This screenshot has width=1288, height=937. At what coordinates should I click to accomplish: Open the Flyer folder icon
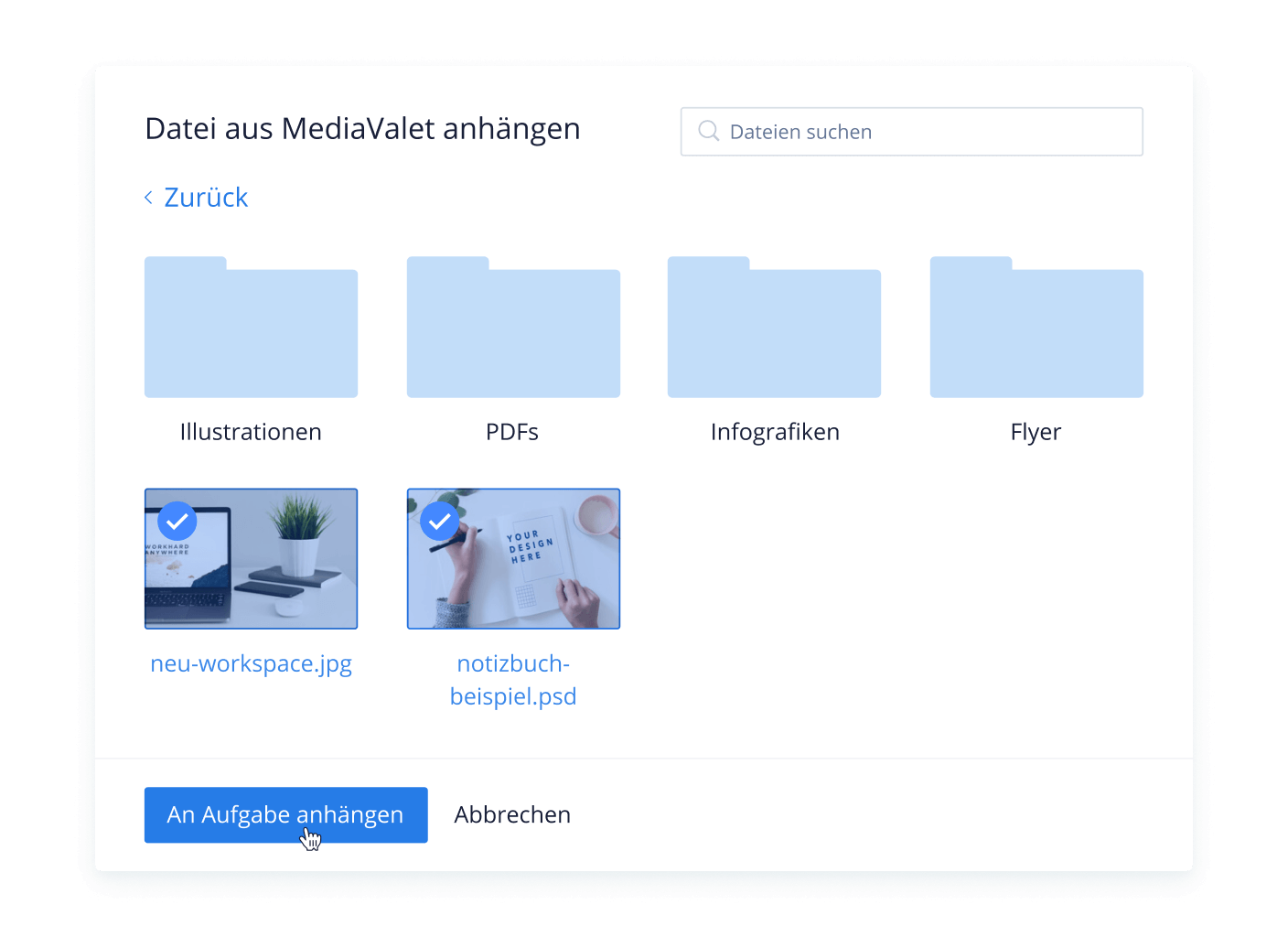[1036, 329]
